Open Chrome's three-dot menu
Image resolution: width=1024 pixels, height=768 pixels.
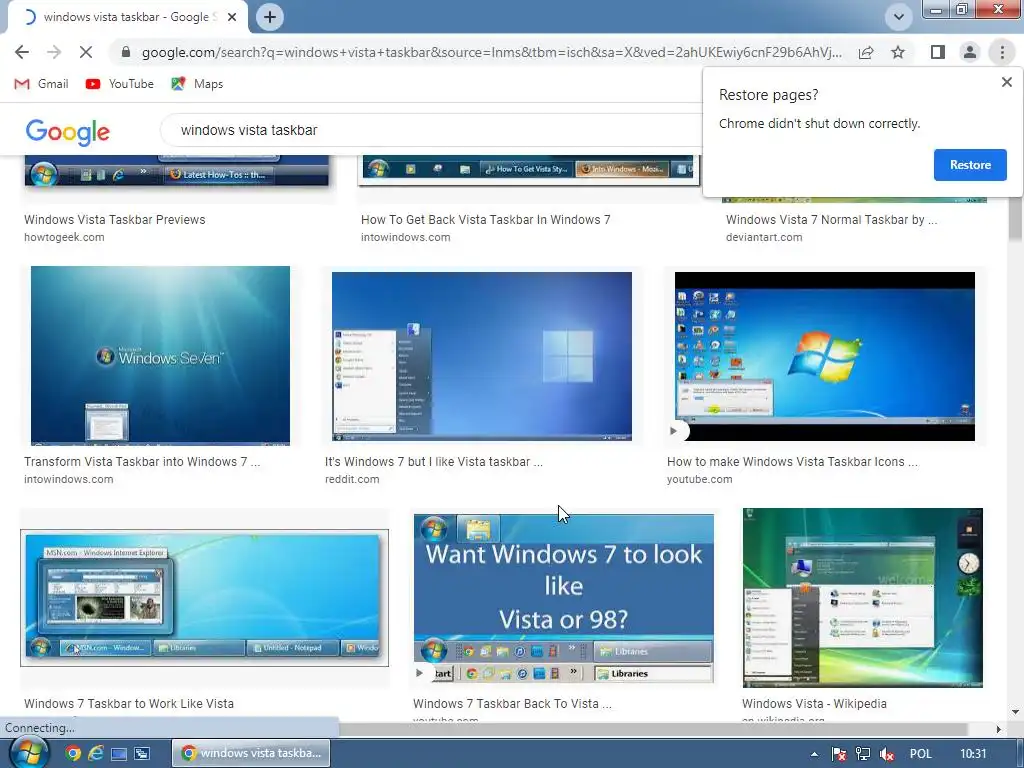pyautogui.click(x=1002, y=52)
